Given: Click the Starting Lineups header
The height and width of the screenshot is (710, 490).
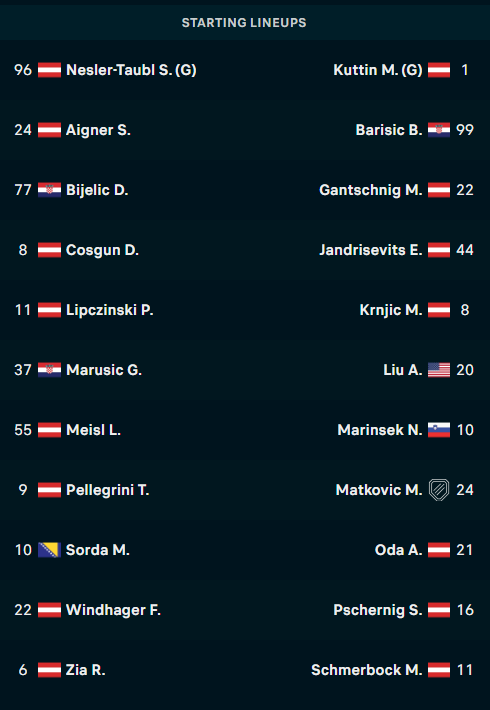Looking at the screenshot, I should tap(244, 23).
